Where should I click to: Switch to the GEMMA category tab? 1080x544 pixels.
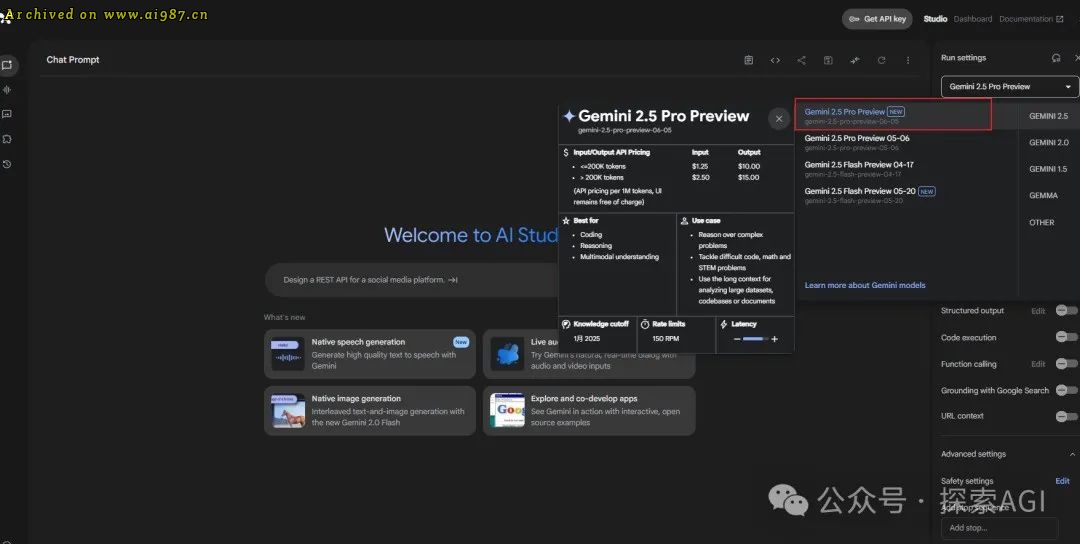click(1043, 196)
